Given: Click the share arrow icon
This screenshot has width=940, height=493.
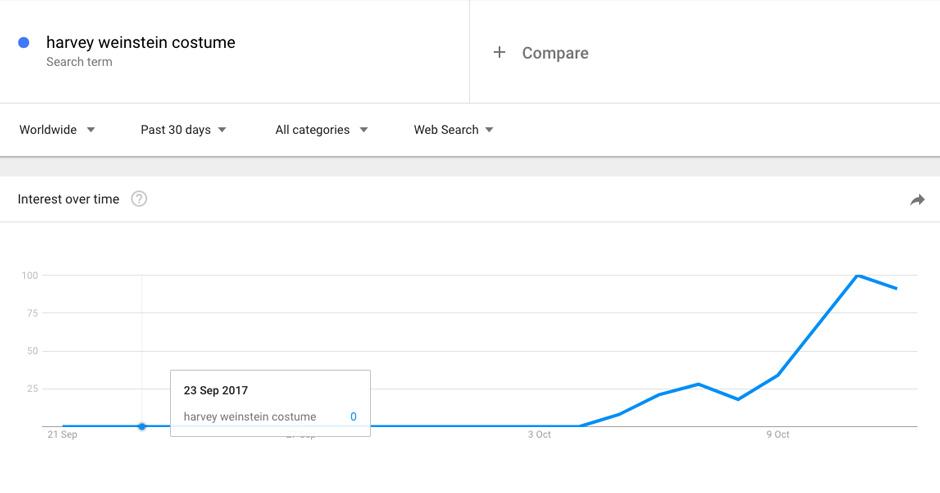Looking at the screenshot, I should (x=917, y=200).
